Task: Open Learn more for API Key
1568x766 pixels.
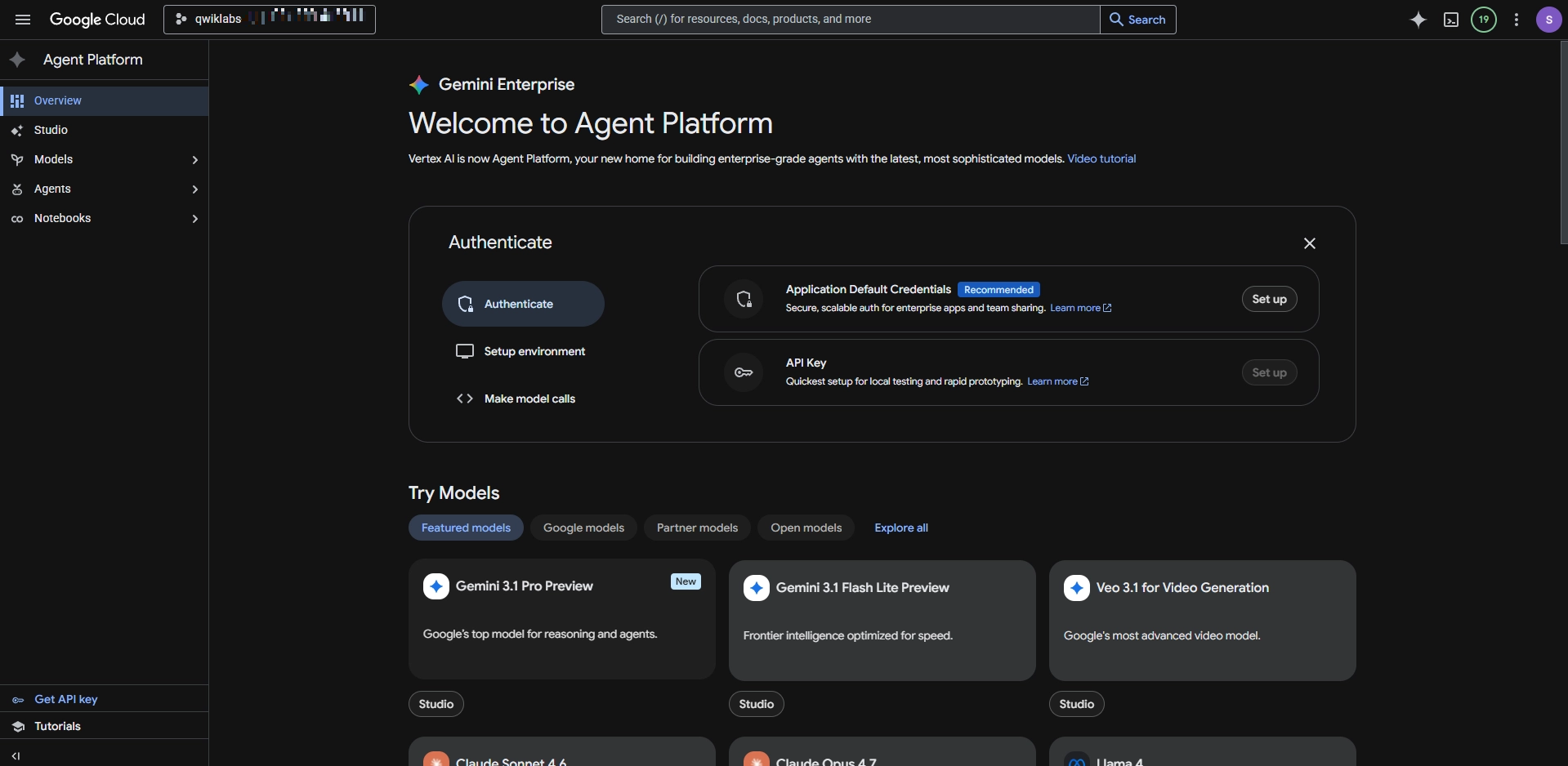Action: 1057,381
